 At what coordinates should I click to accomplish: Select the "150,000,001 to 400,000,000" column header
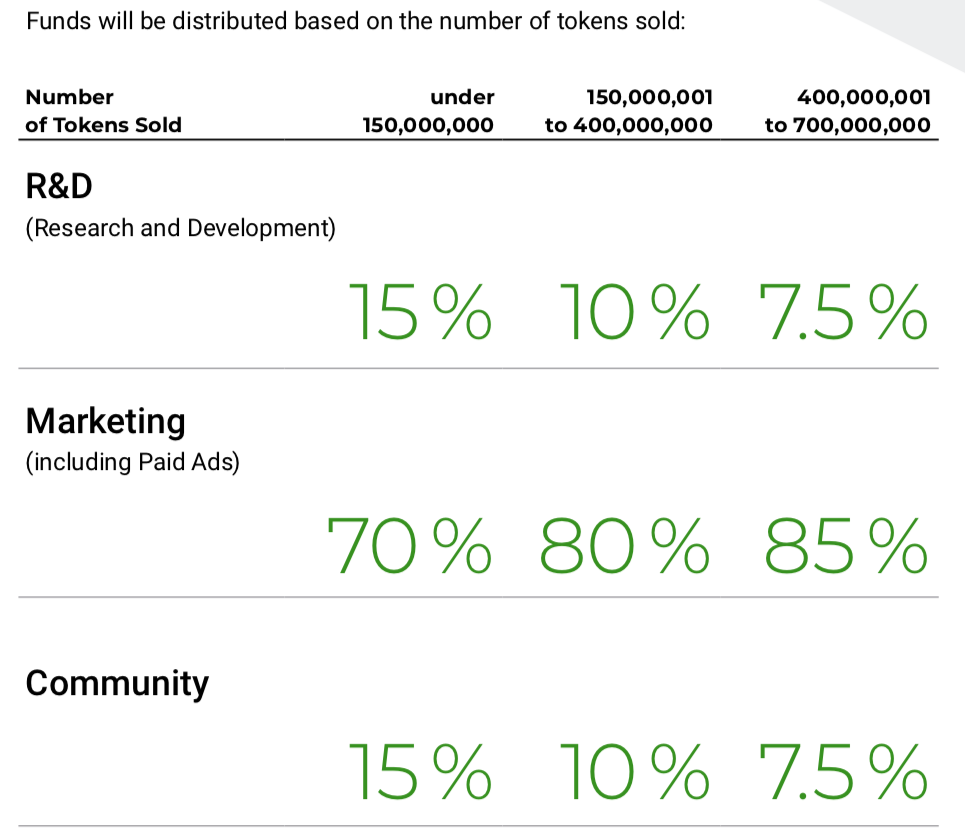coord(629,111)
